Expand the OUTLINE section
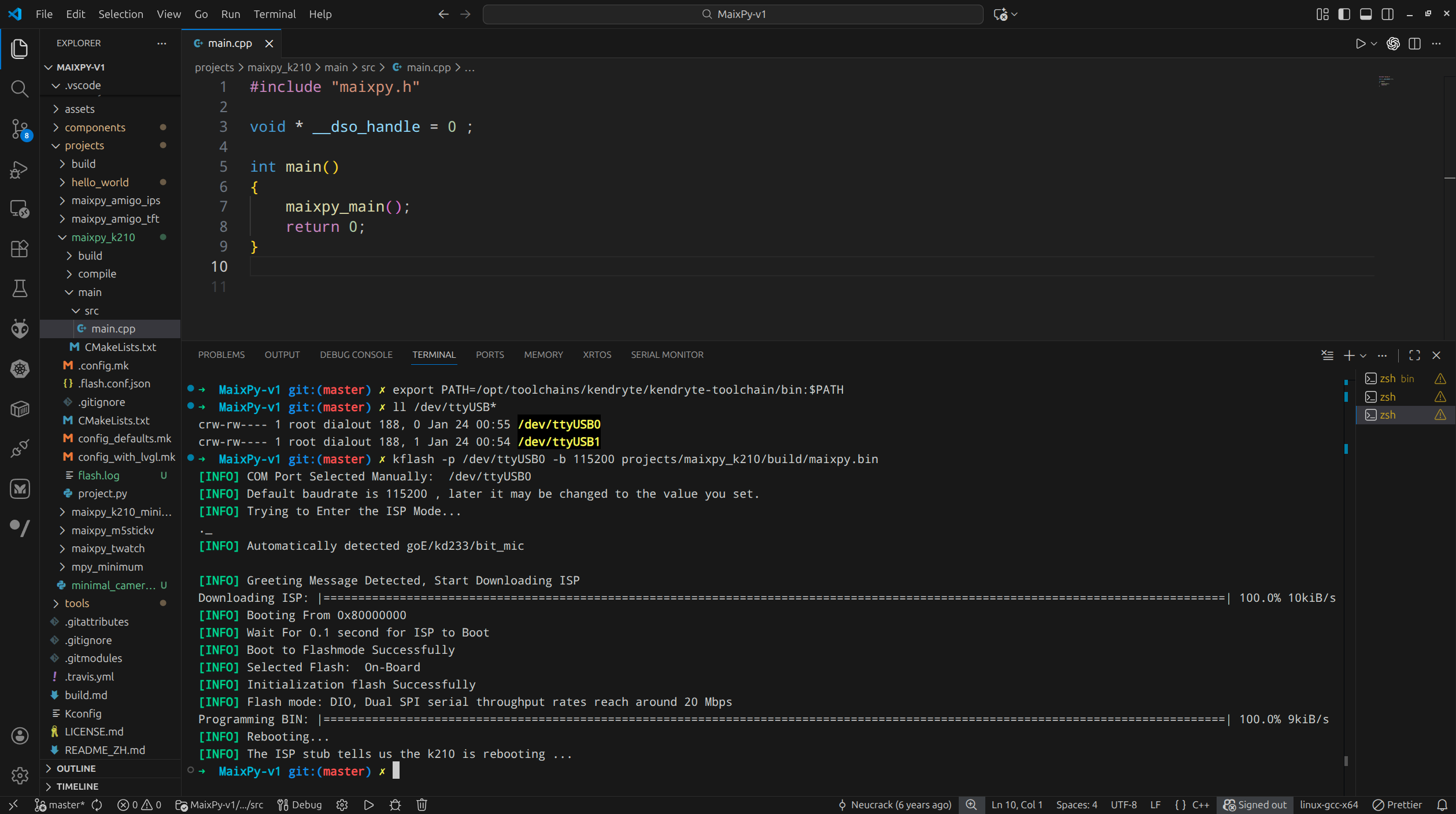This screenshot has width=1456, height=814. [76, 768]
